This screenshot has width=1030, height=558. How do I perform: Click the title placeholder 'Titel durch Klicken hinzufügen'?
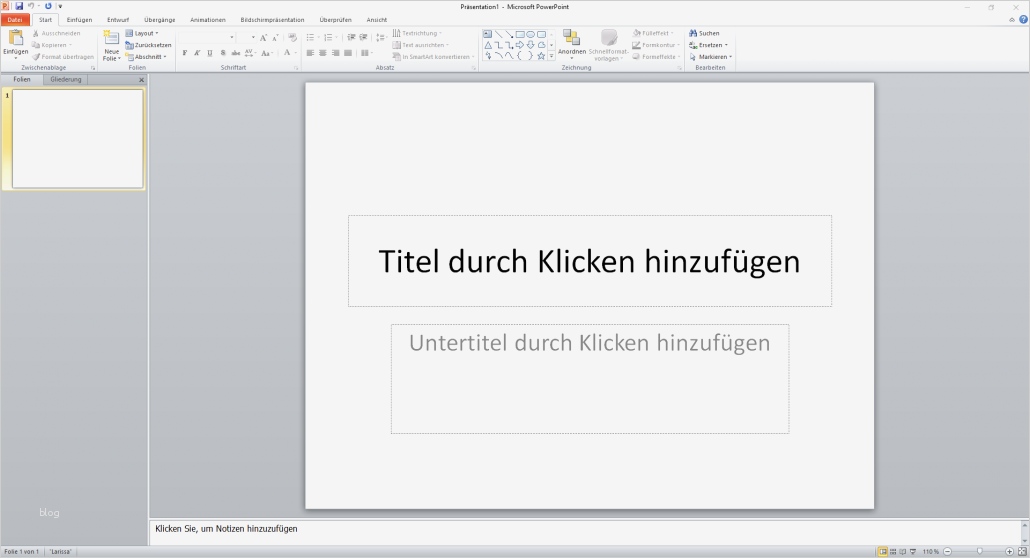point(589,261)
